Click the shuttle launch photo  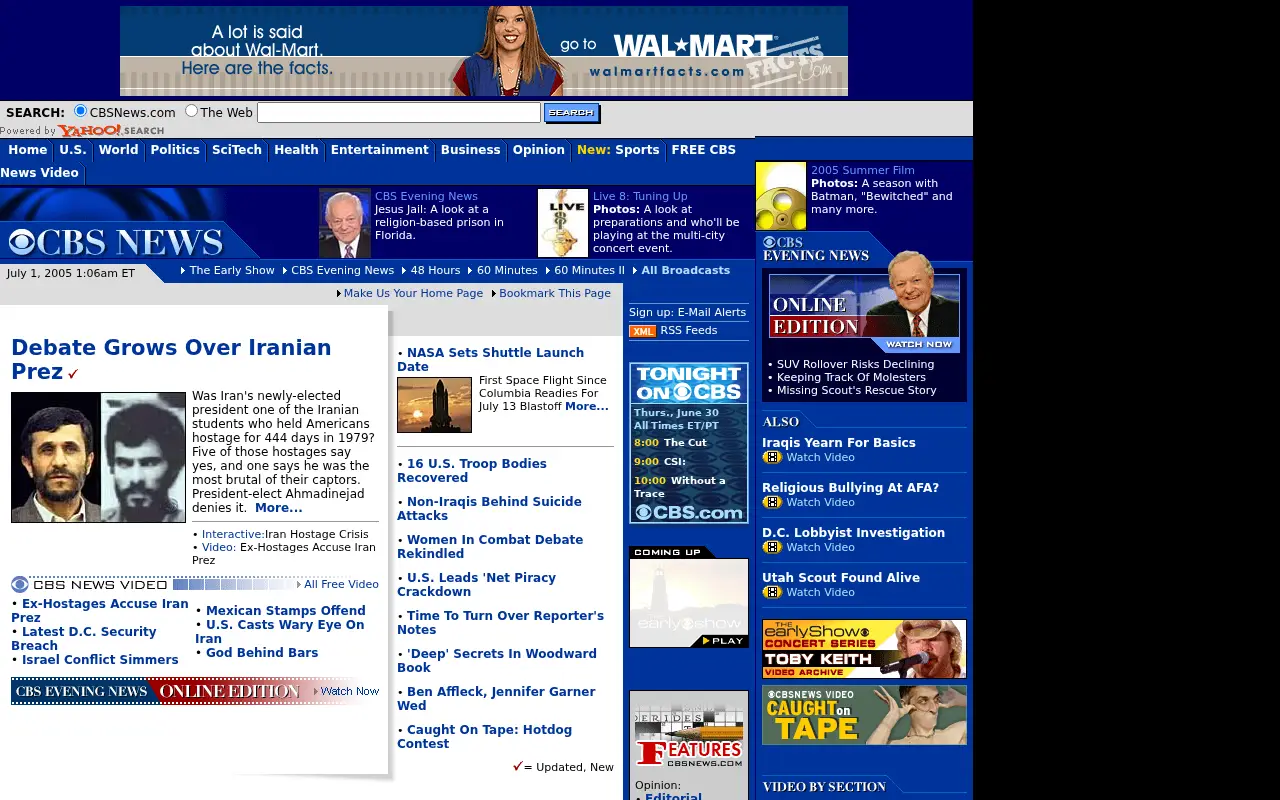point(434,405)
